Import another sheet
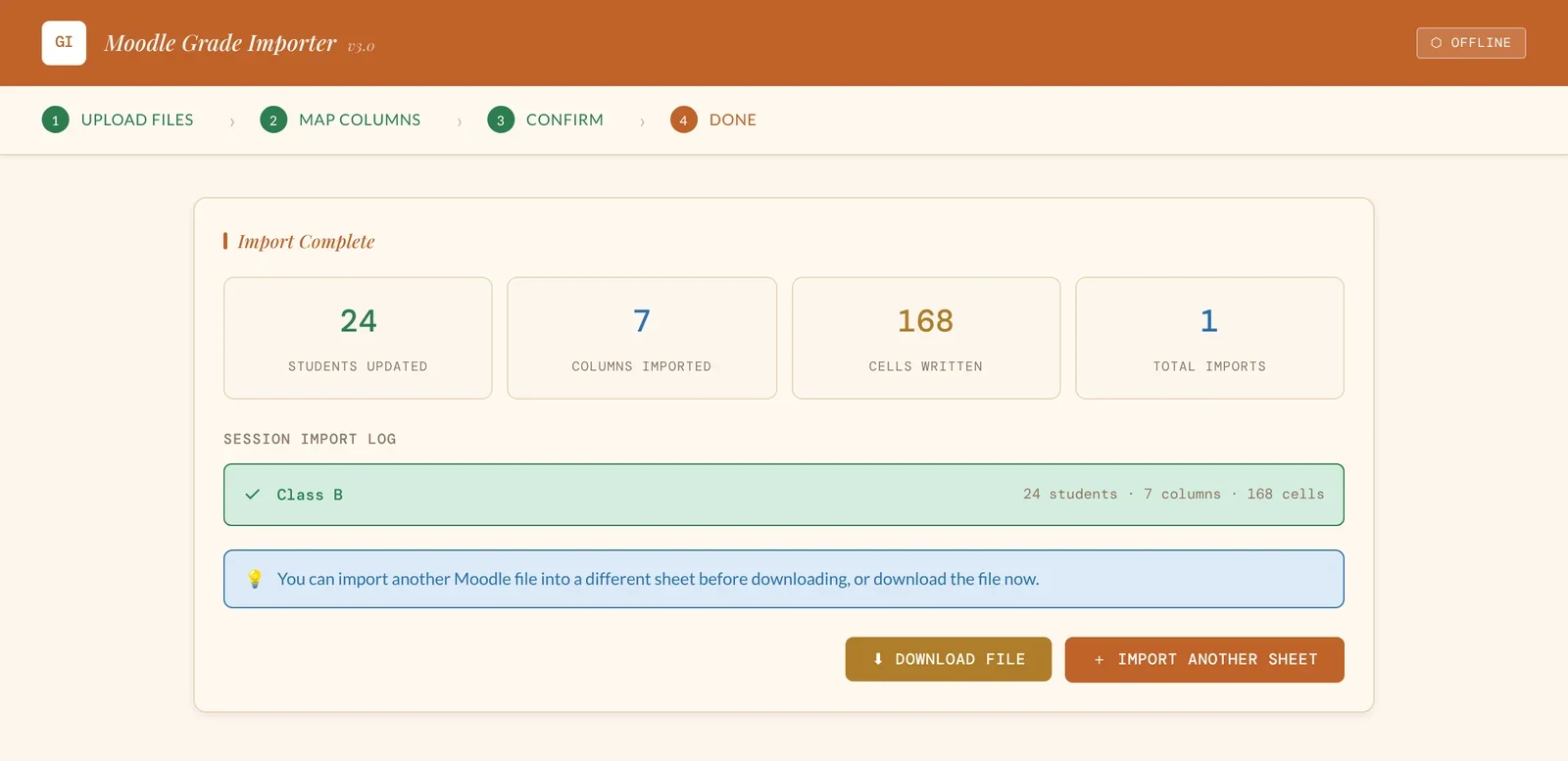The image size is (1568, 761). point(1204,659)
